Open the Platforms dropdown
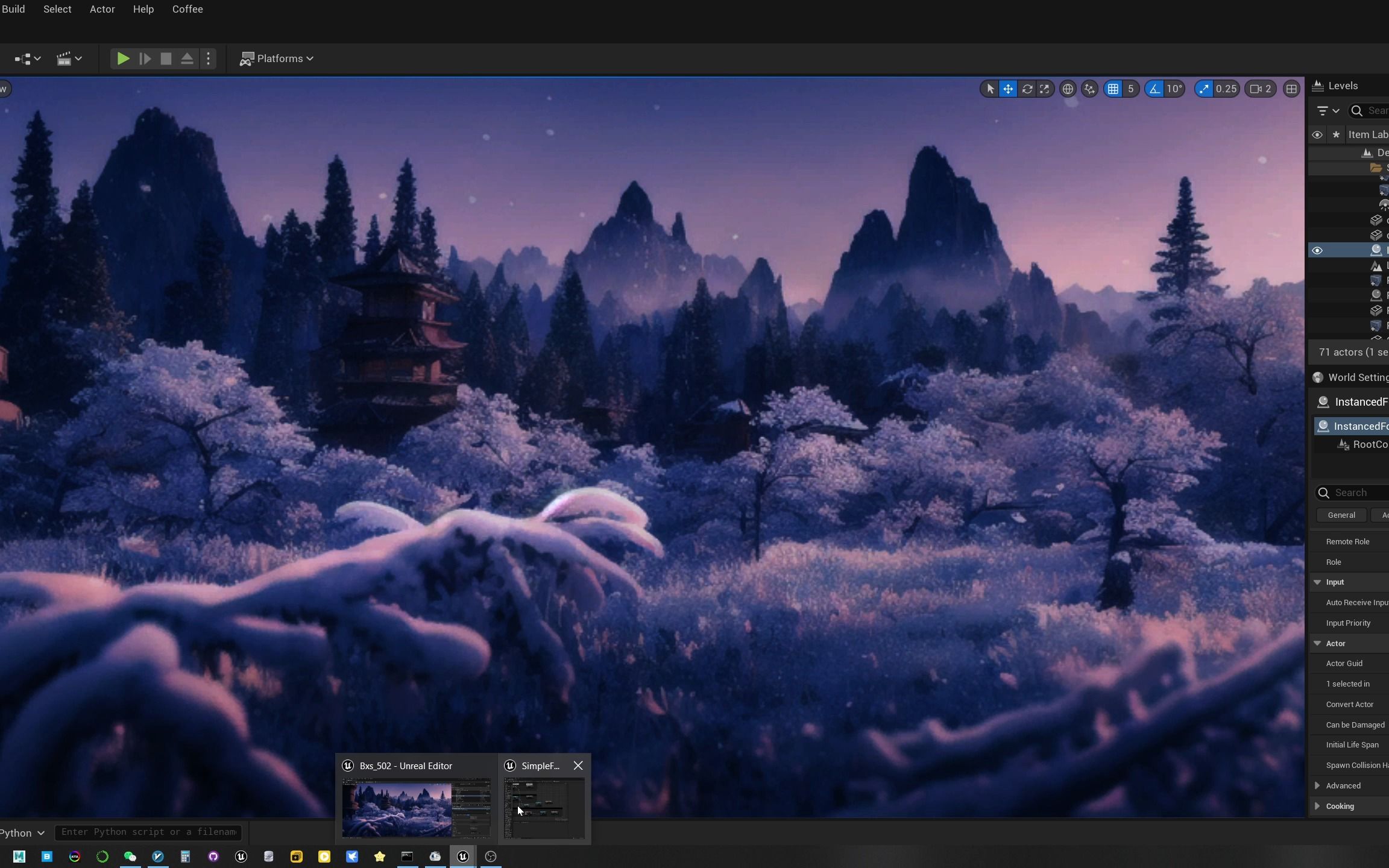Viewport: 1389px width, 868px height. pyautogui.click(x=277, y=58)
